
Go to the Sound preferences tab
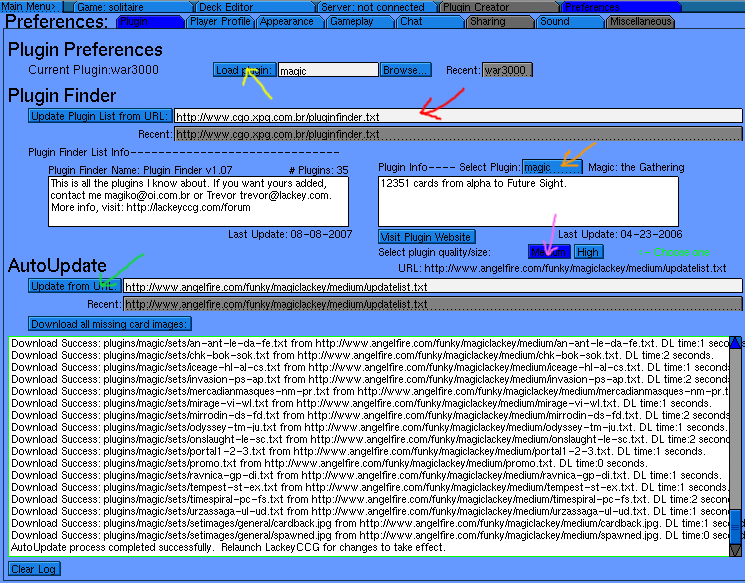(x=565, y=21)
